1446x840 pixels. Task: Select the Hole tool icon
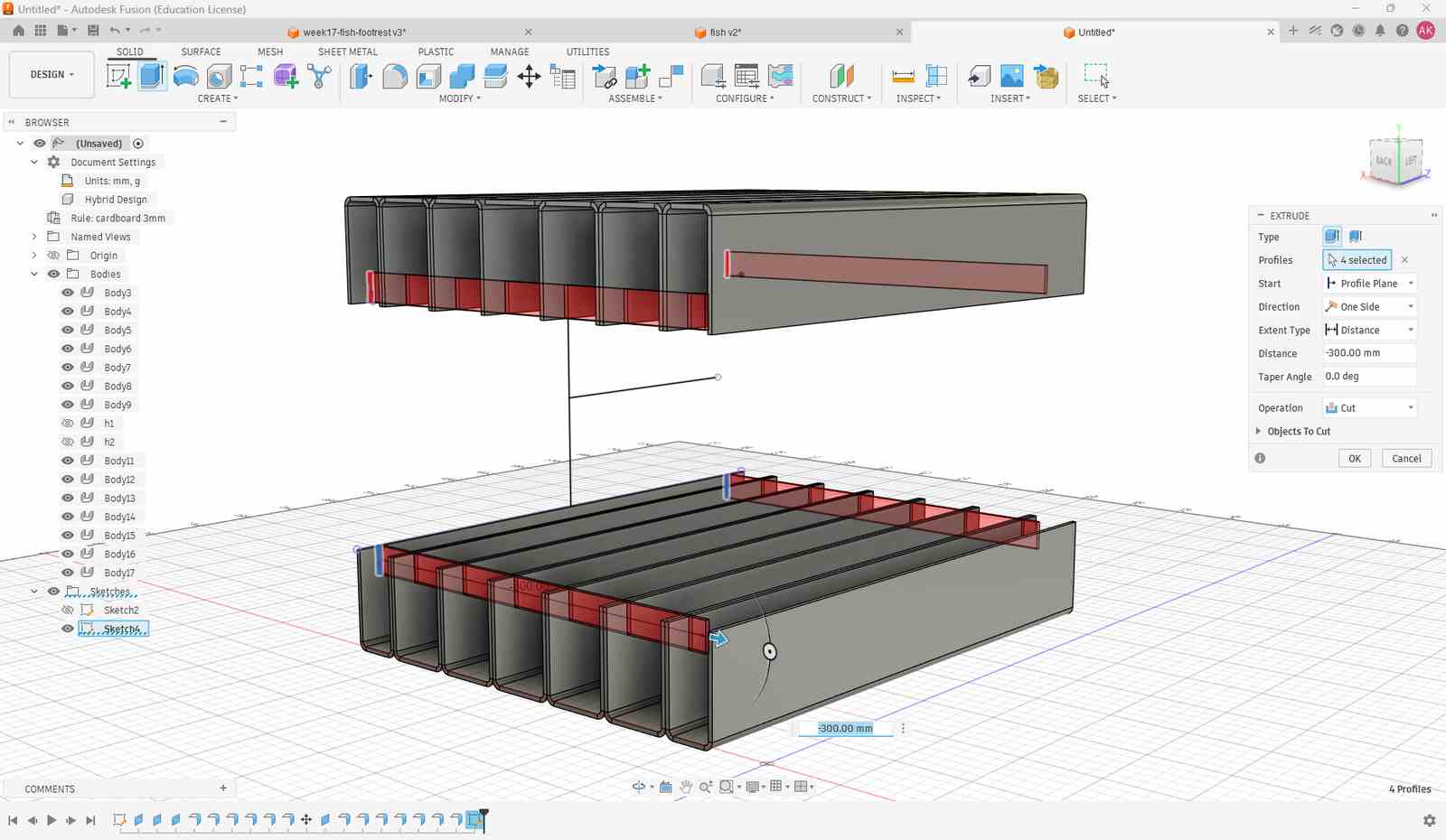coord(219,76)
